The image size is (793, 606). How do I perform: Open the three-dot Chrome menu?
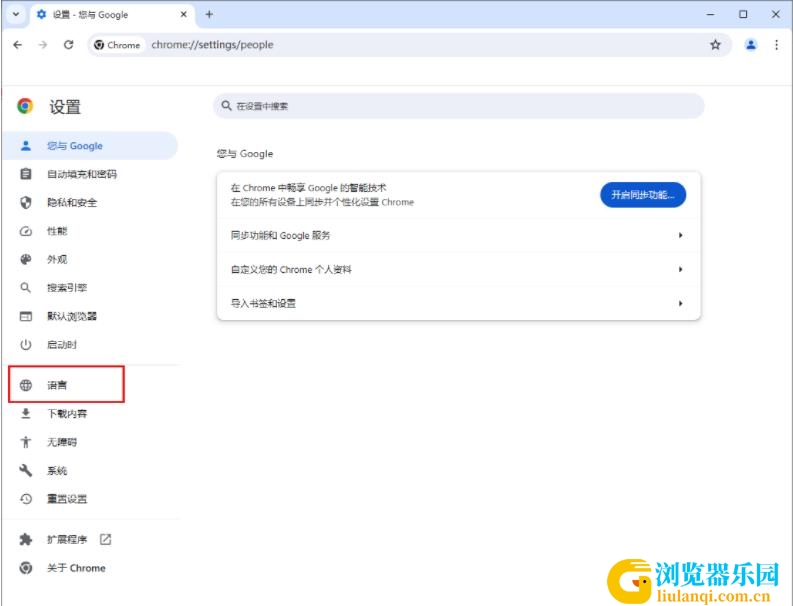pos(776,45)
